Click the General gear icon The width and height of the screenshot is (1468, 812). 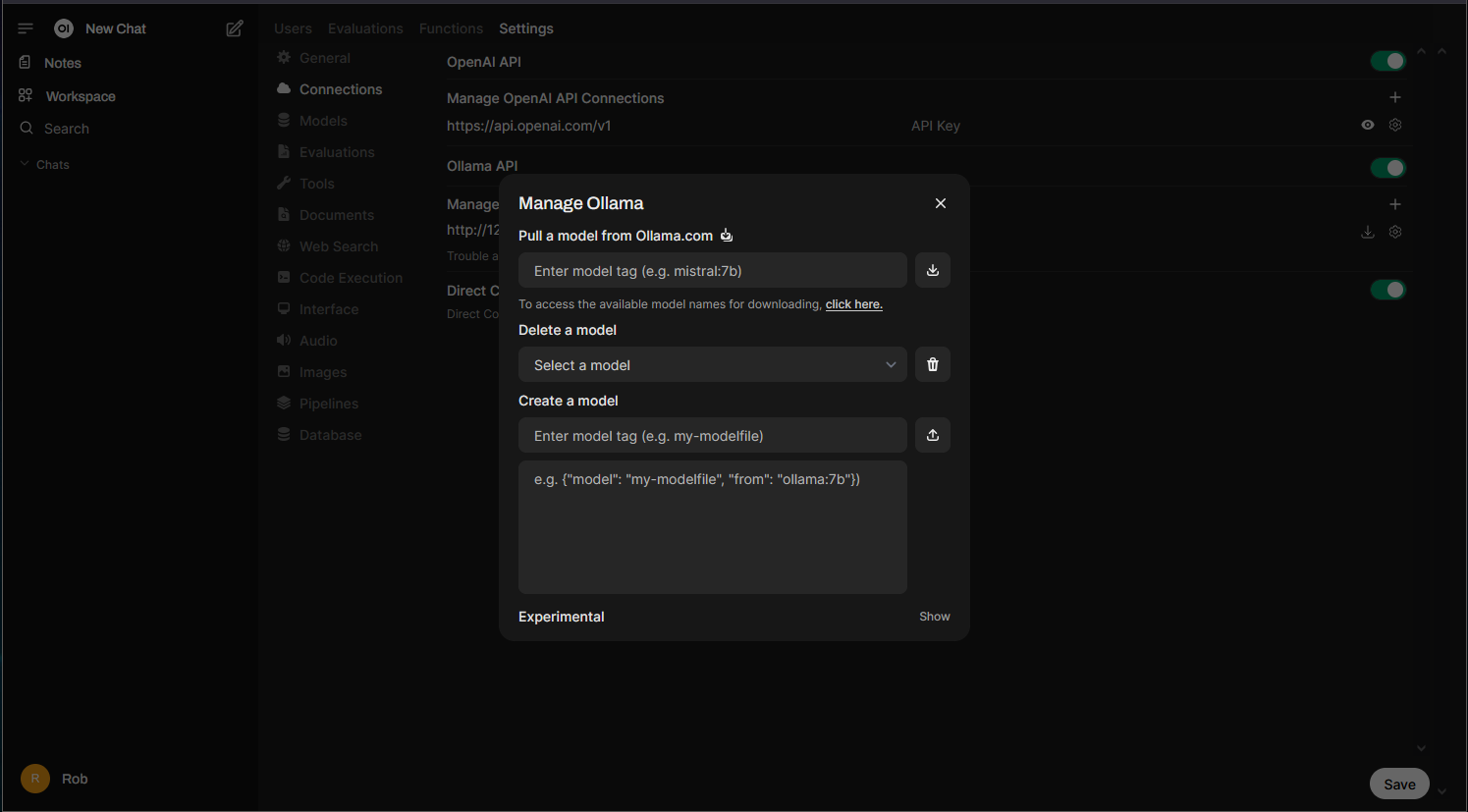(x=284, y=57)
